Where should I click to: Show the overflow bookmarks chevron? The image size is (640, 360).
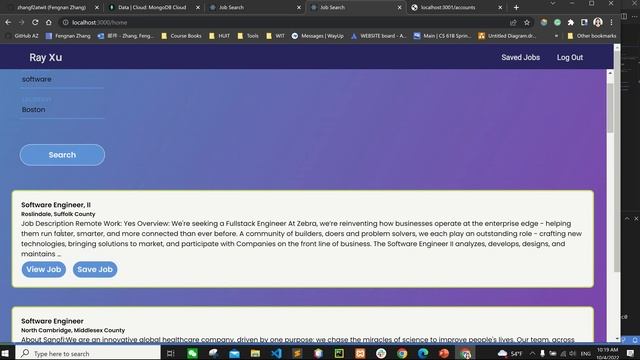click(556, 36)
